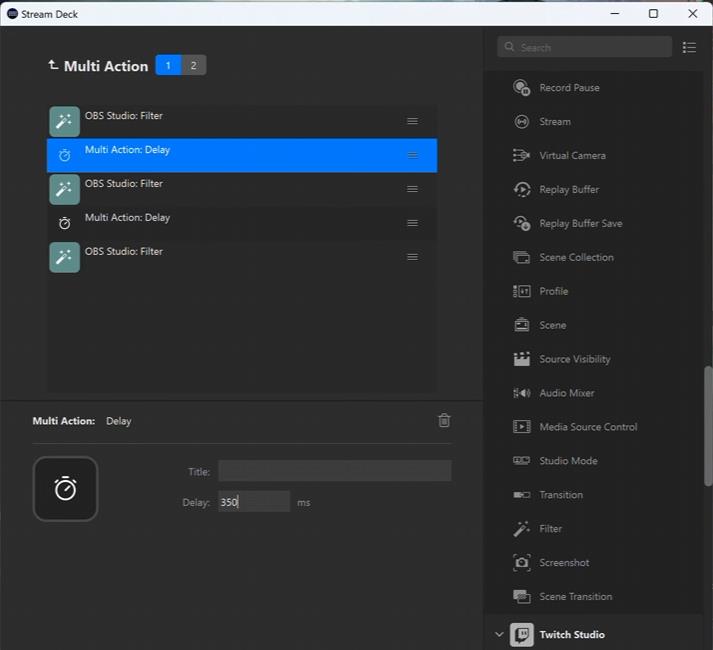The height and width of the screenshot is (650, 713).
Task: Click the Profile action icon
Action: [x=522, y=291]
